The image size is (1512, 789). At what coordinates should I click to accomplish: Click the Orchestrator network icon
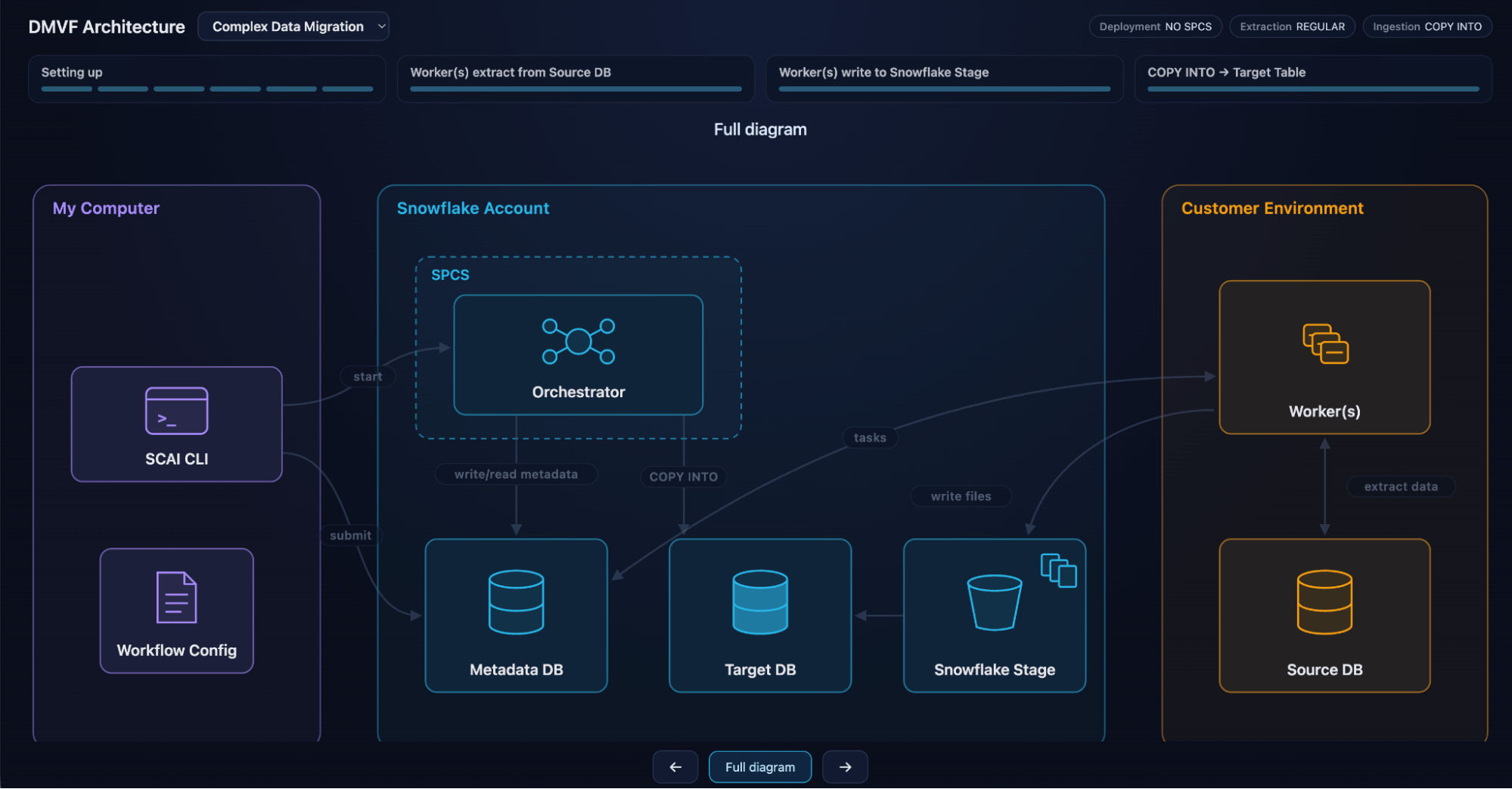[x=579, y=341]
